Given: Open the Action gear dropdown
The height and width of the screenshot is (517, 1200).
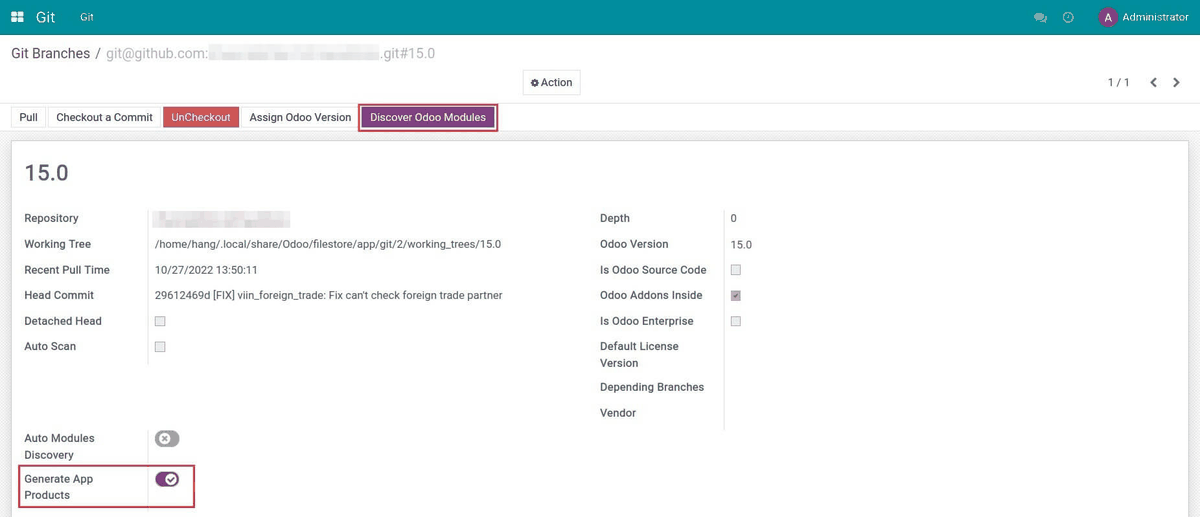Looking at the screenshot, I should click(551, 82).
